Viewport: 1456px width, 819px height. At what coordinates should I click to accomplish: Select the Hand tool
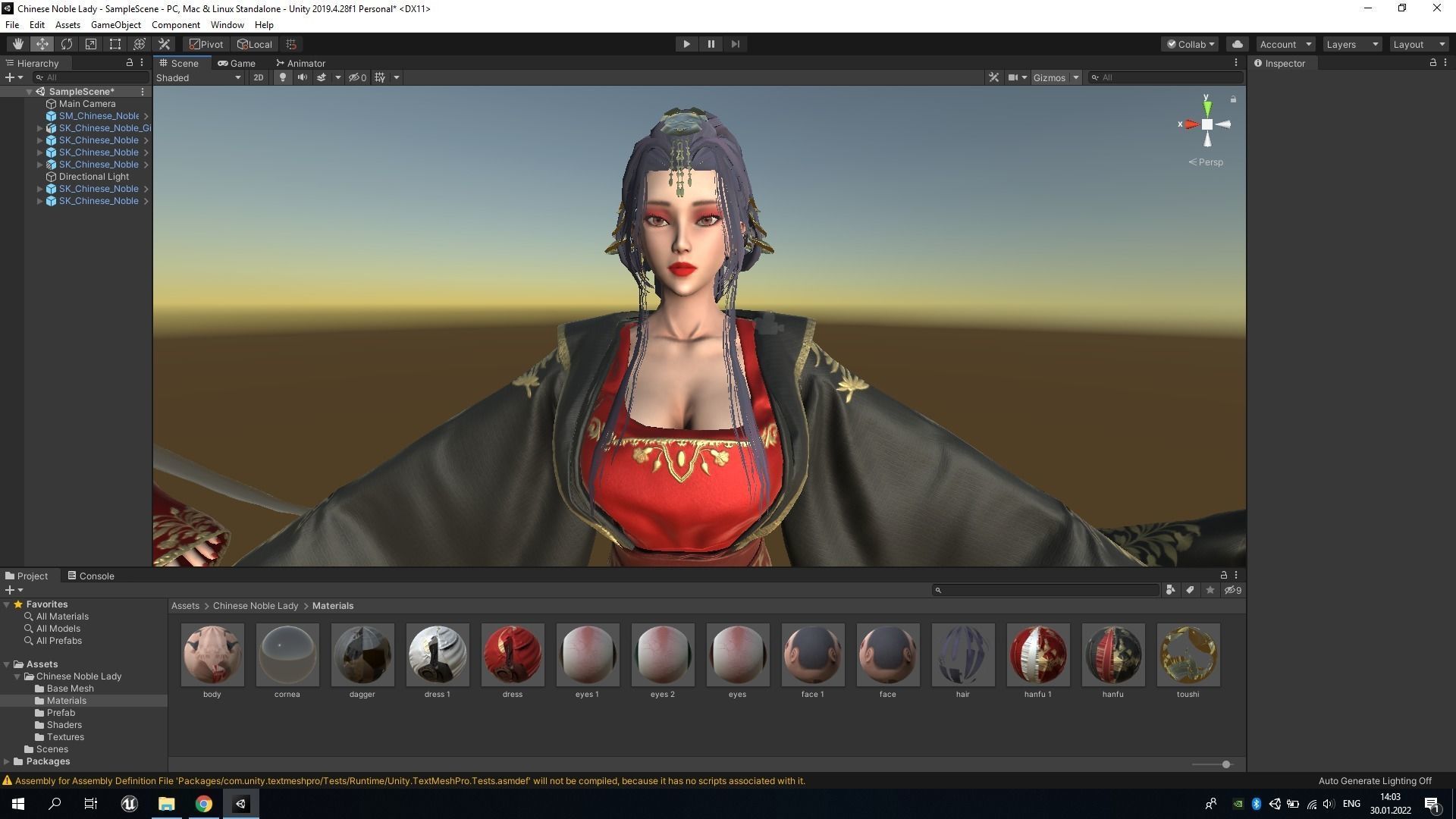[x=17, y=44]
